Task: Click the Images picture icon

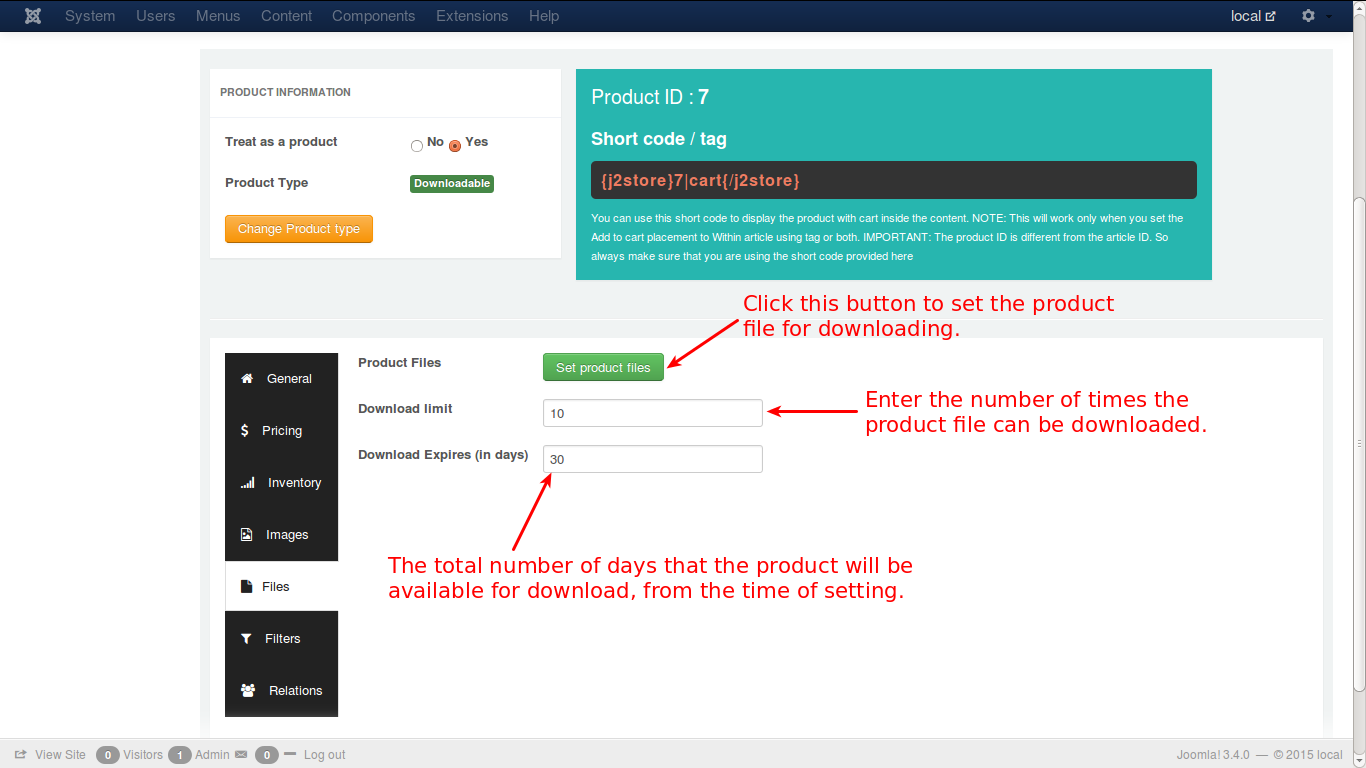Action: [247, 535]
